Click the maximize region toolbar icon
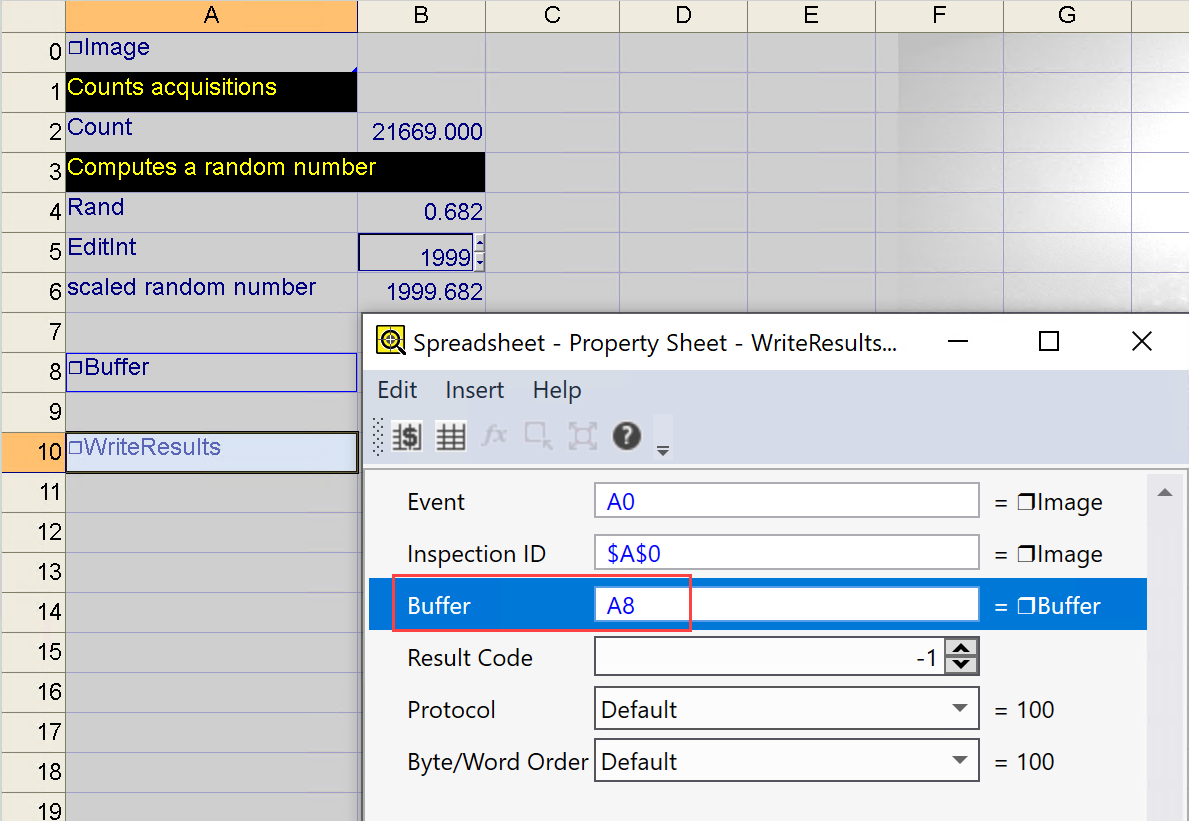Image resolution: width=1189 pixels, height=821 pixels. (582, 436)
